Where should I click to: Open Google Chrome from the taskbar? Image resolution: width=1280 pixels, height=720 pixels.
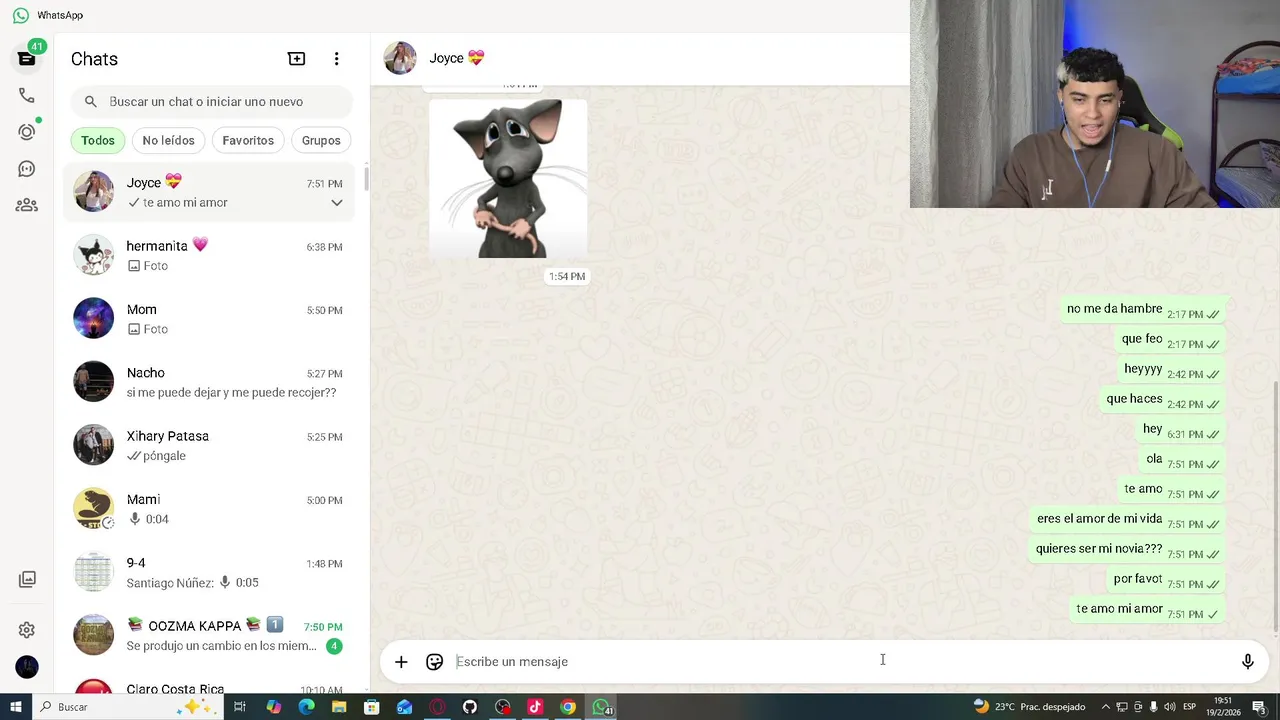[568, 707]
